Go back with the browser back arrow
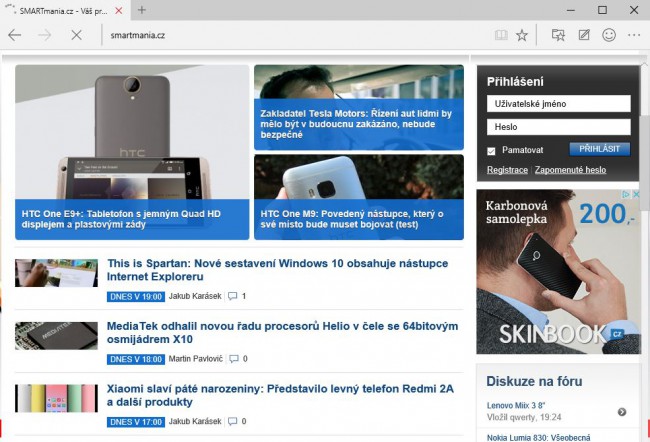The width and height of the screenshot is (650, 442). tap(15, 35)
